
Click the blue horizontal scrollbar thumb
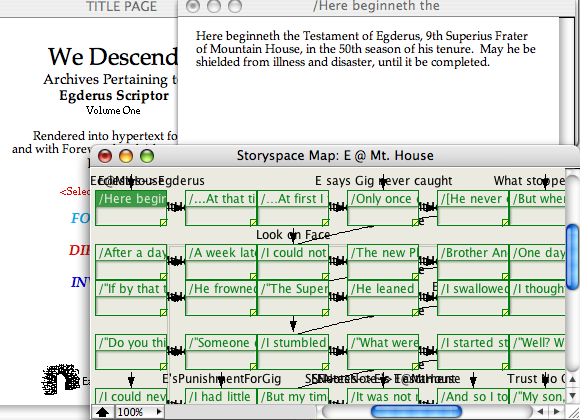[x=416, y=411]
